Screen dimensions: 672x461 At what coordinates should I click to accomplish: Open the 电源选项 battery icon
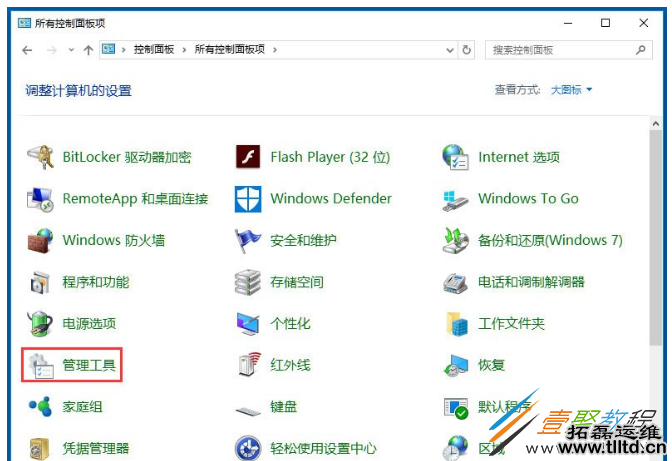click(x=40, y=323)
